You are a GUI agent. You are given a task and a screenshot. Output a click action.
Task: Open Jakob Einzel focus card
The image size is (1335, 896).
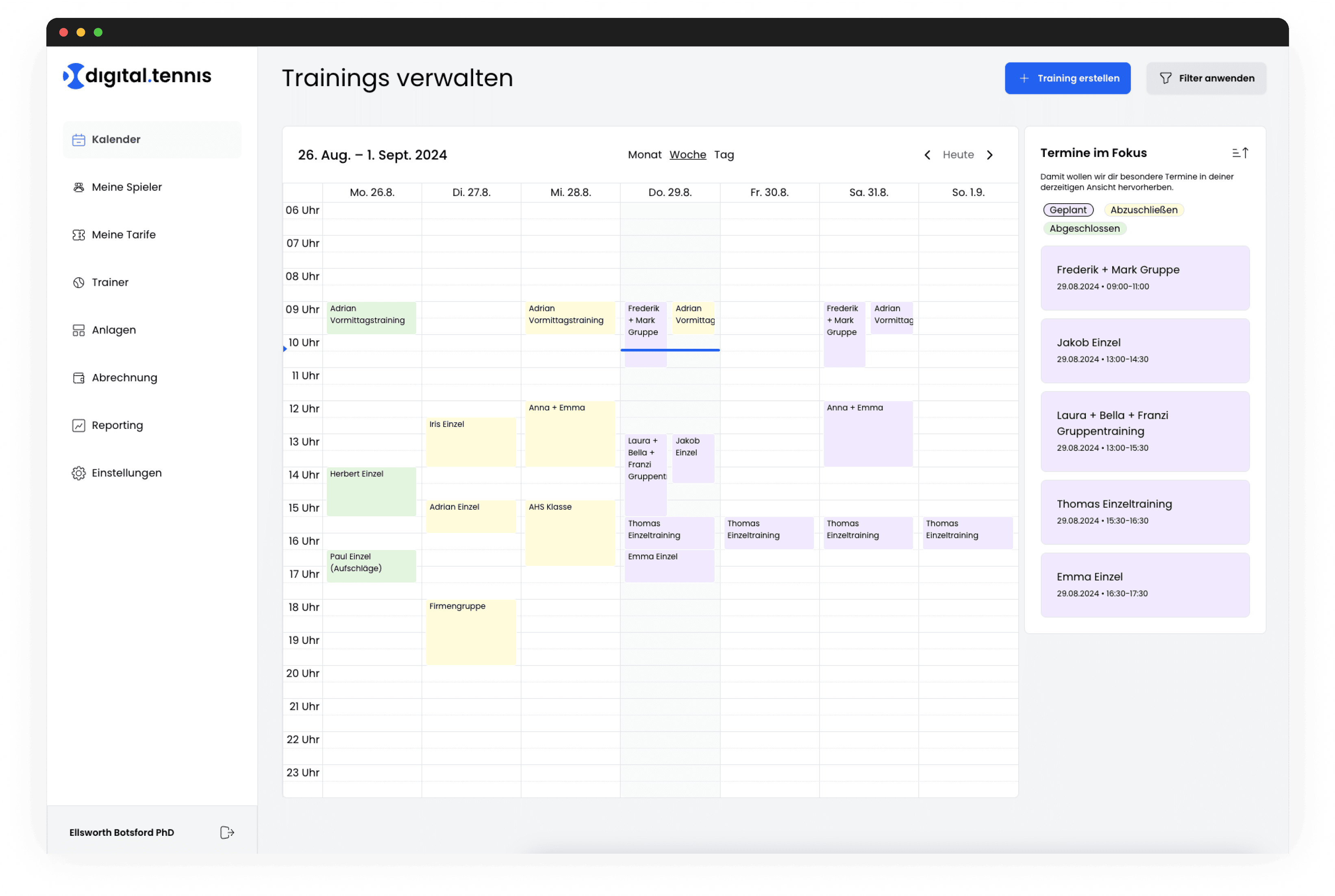[1145, 351]
